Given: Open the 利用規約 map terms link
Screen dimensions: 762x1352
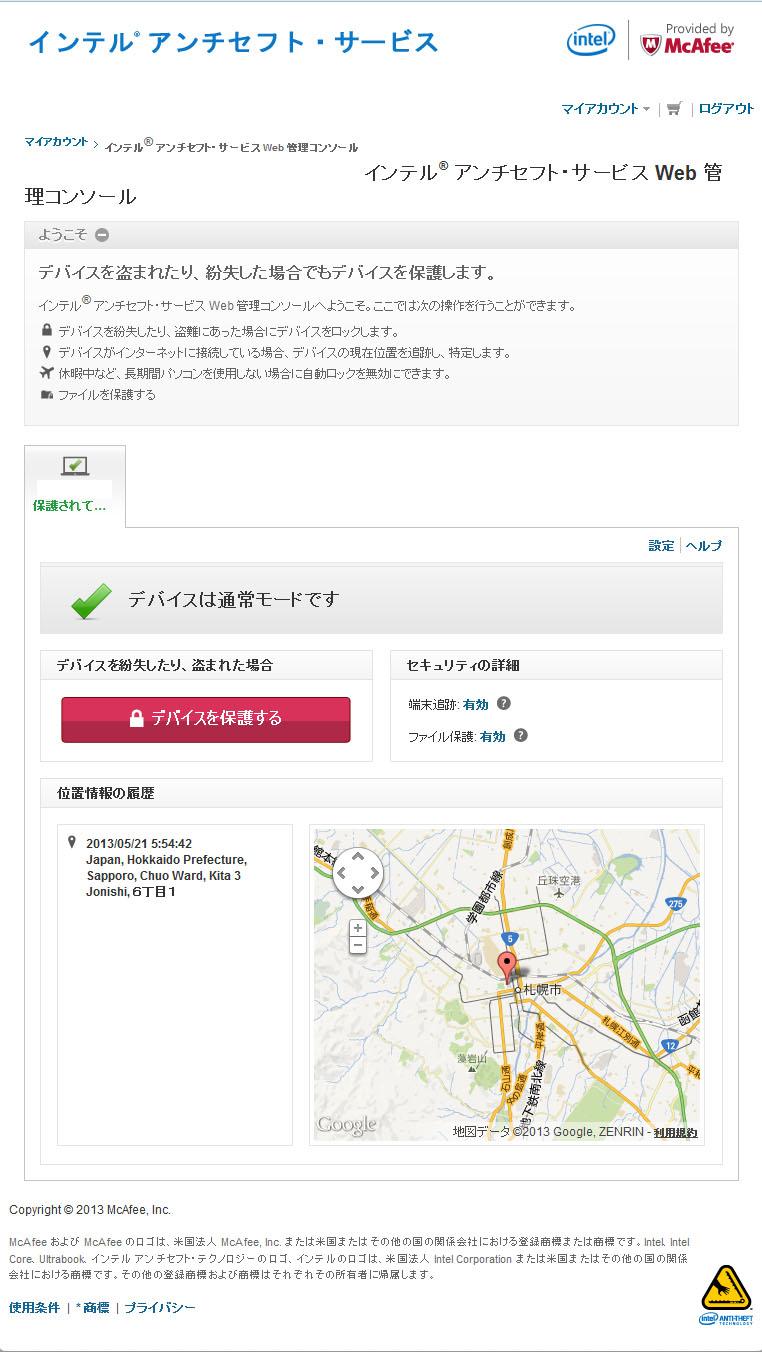Looking at the screenshot, I should [x=676, y=1132].
